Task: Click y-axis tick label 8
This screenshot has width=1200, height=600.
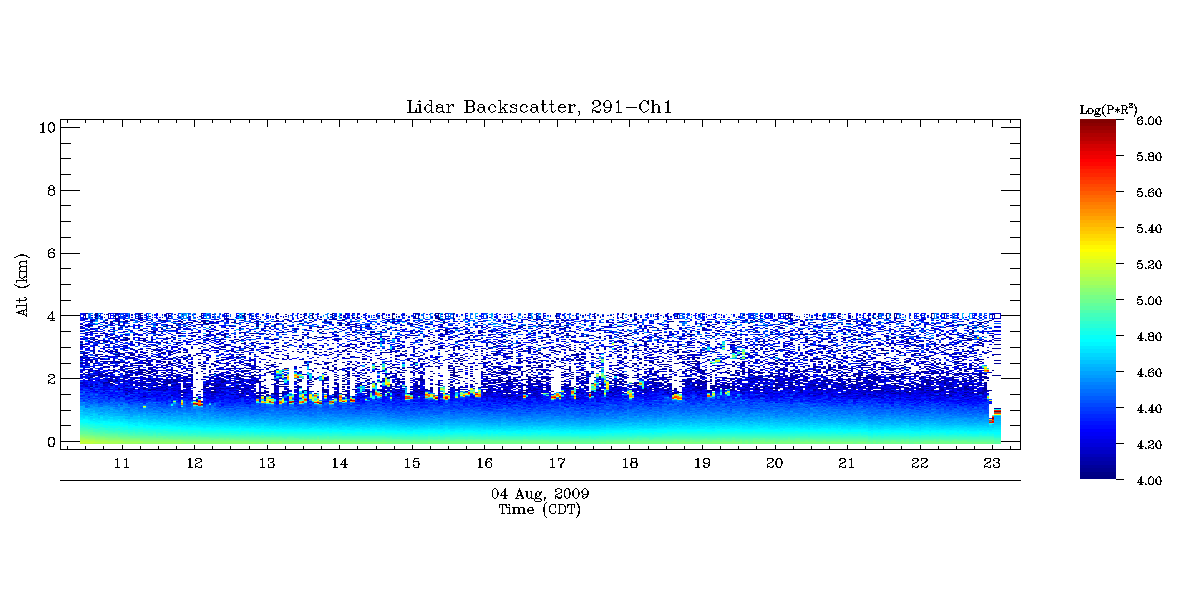Action: tap(50, 190)
